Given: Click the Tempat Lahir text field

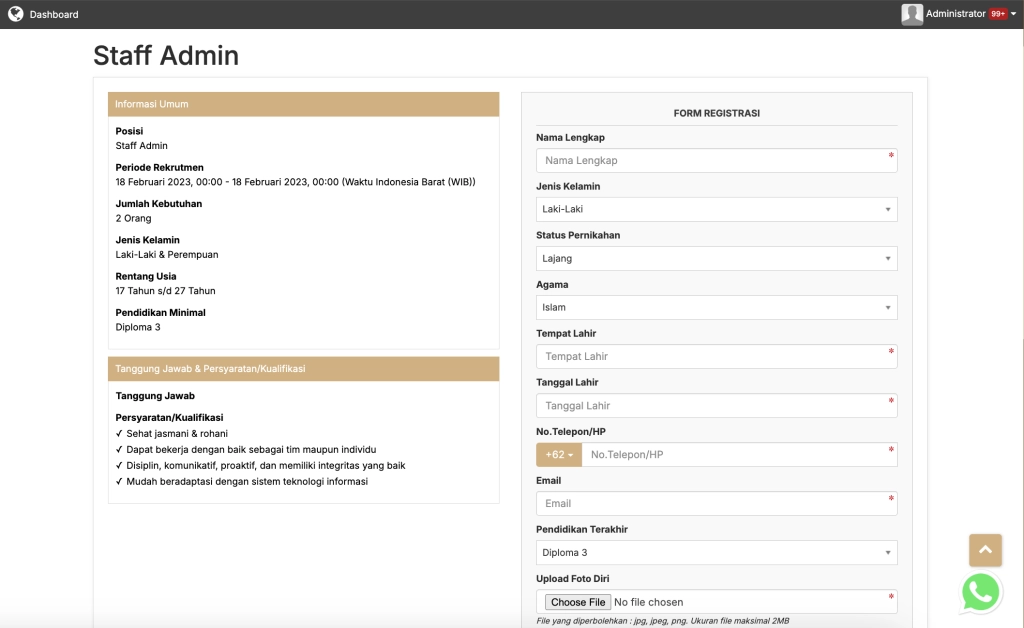Looking at the screenshot, I should (716, 356).
